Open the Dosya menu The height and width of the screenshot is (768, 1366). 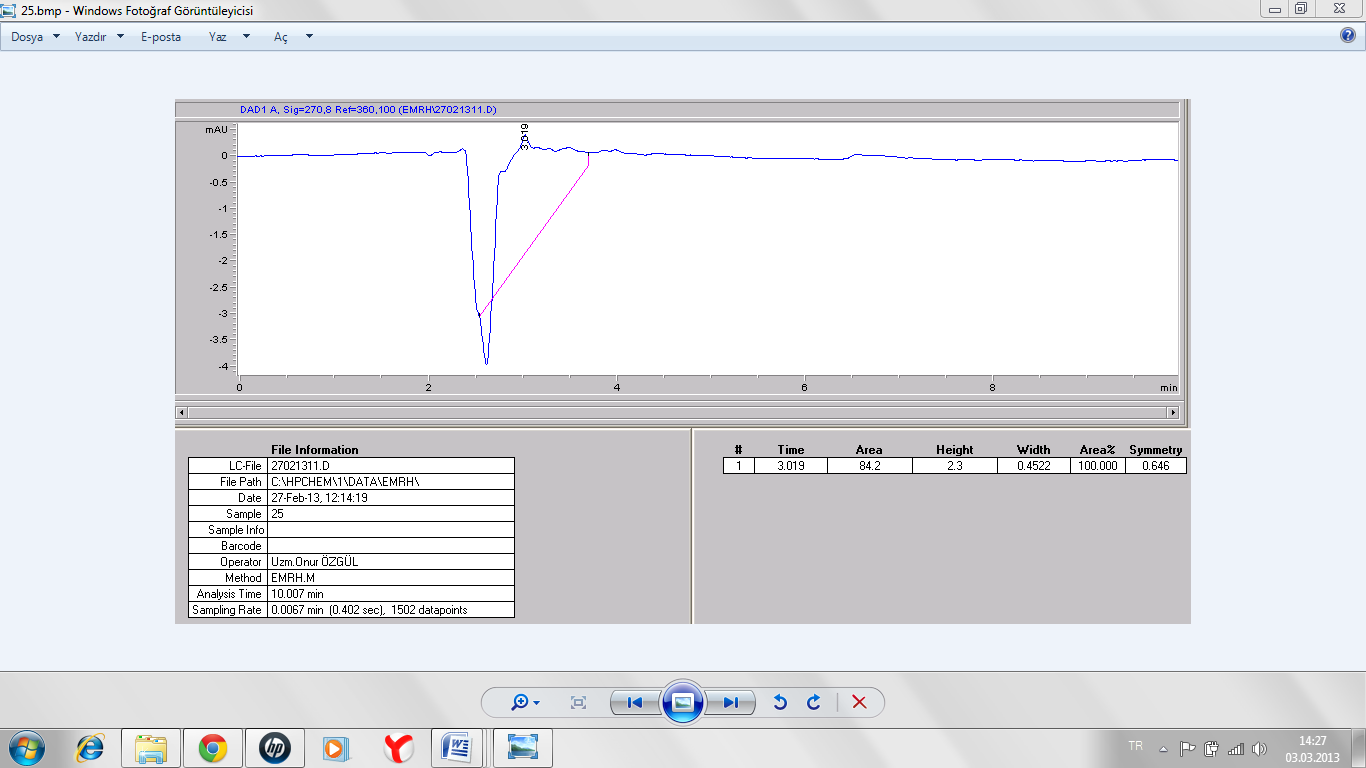click(x=27, y=37)
